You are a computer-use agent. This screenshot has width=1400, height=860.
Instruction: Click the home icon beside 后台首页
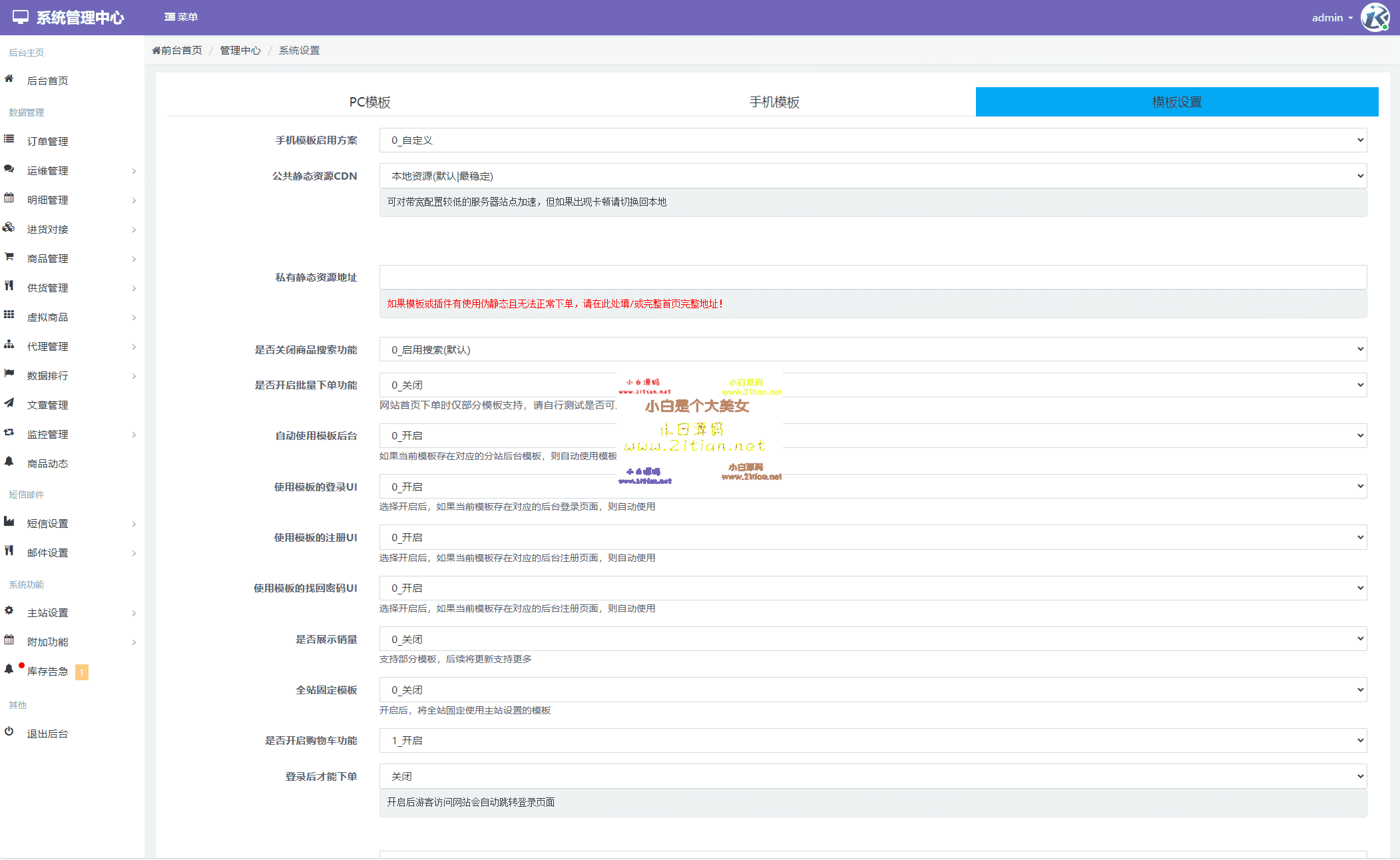tap(9, 79)
